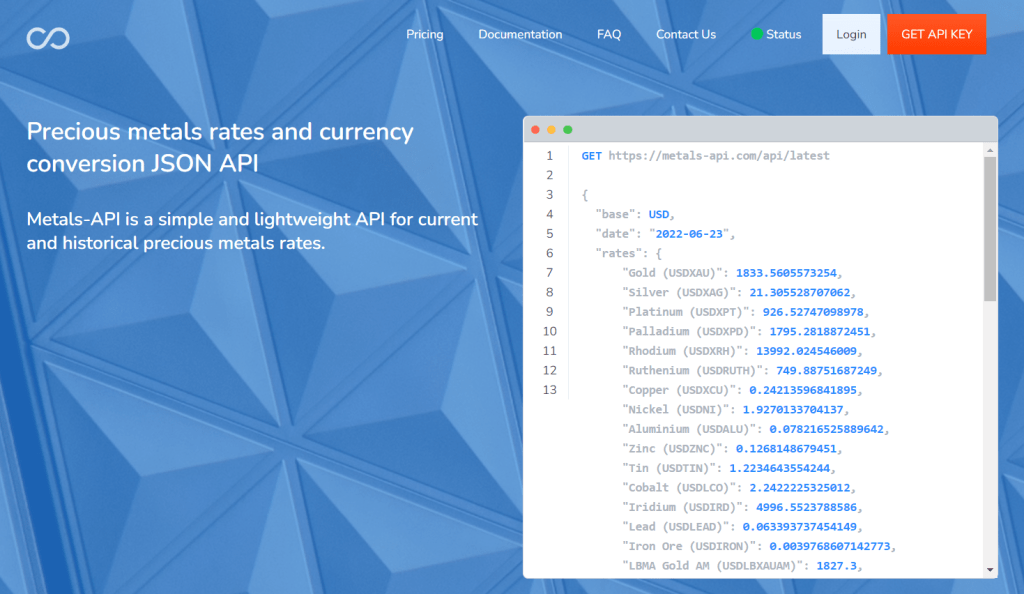This screenshot has width=1024, height=594.
Task: Click the metals-api.com/api/latest URL
Action: (718, 155)
